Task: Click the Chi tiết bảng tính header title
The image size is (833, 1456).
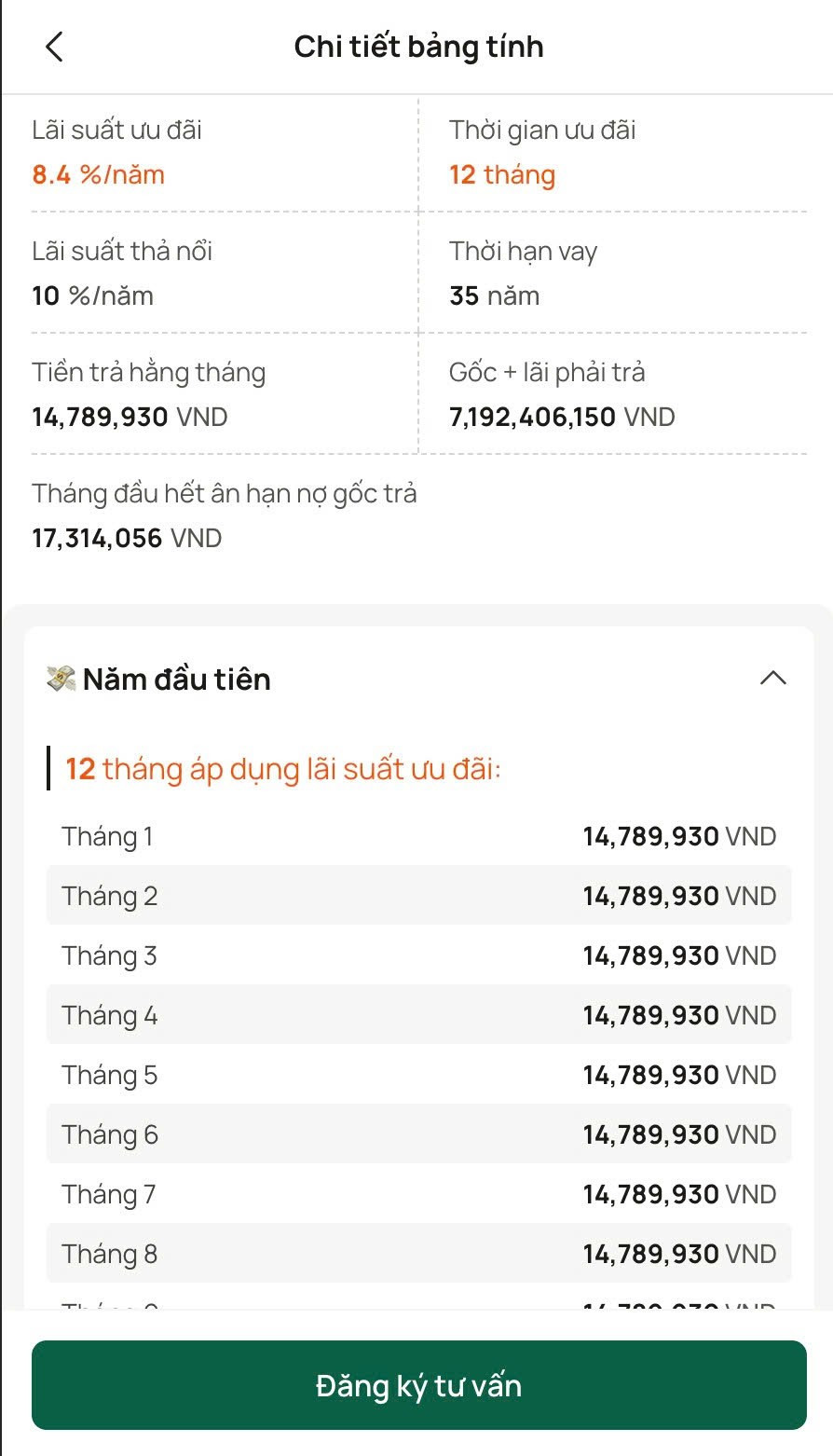Action: point(418,47)
